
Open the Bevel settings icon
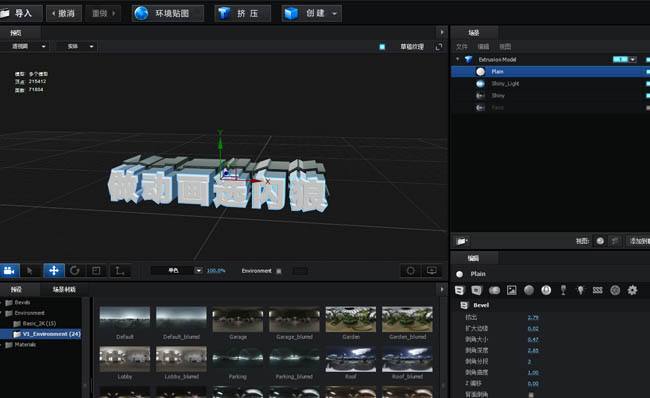(x=459, y=290)
